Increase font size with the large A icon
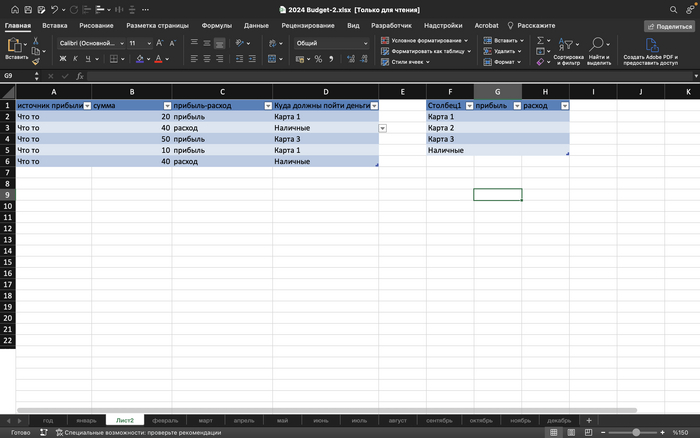The height and width of the screenshot is (438, 700). (159, 43)
